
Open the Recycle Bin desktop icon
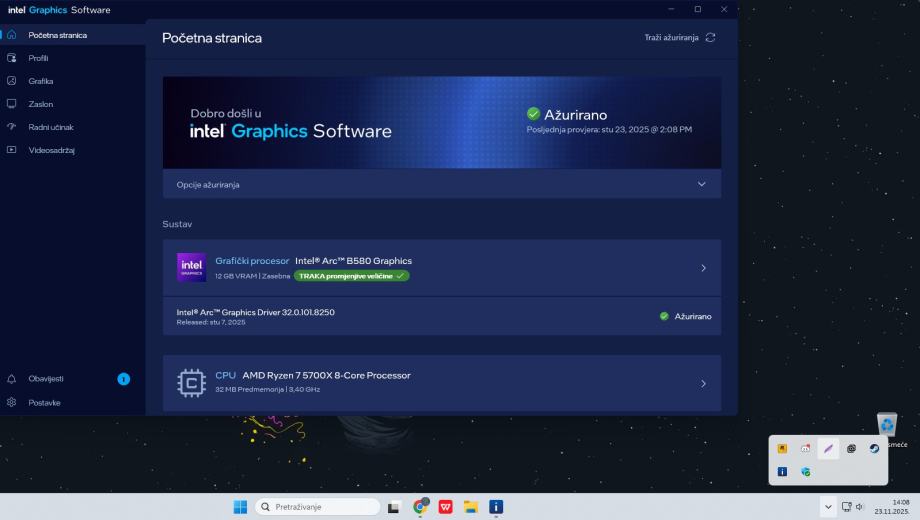(887, 425)
